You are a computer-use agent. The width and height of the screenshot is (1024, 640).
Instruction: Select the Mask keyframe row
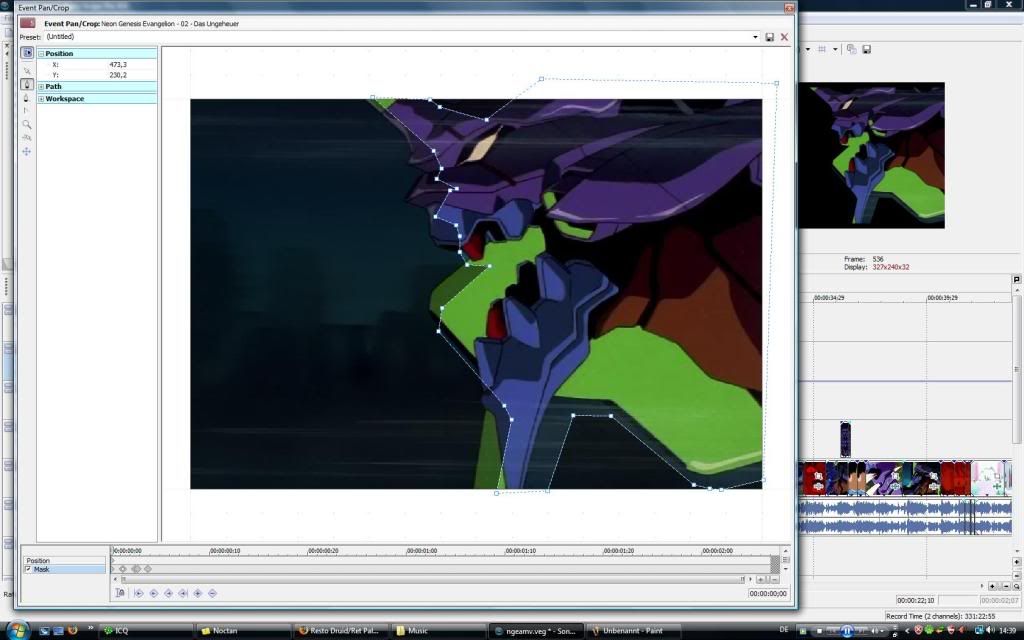64,569
